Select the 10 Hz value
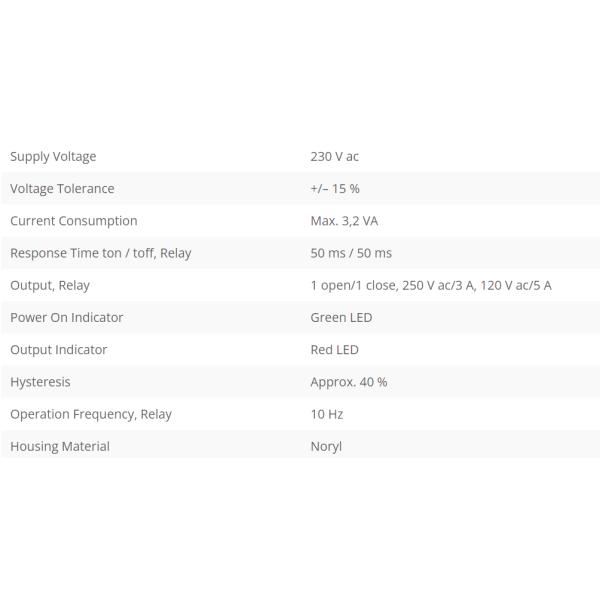This screenshot has height=600, width=600. point(326,414)
